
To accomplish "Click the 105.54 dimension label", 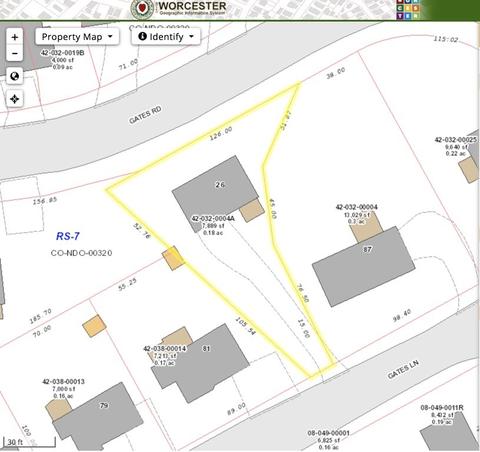I will [246, 326].
